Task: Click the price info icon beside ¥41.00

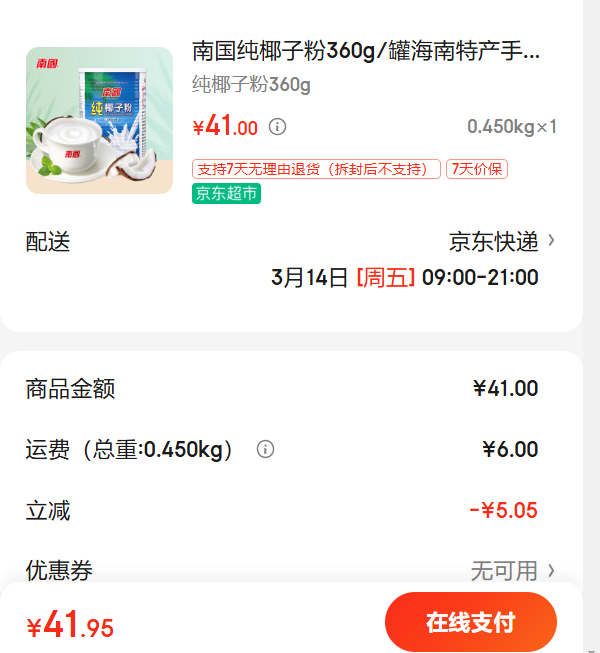Action: pos(277,127)
